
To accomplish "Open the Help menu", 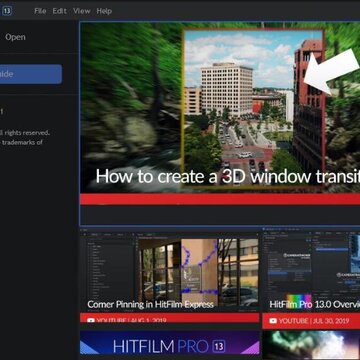I will (x=104, y=11).
